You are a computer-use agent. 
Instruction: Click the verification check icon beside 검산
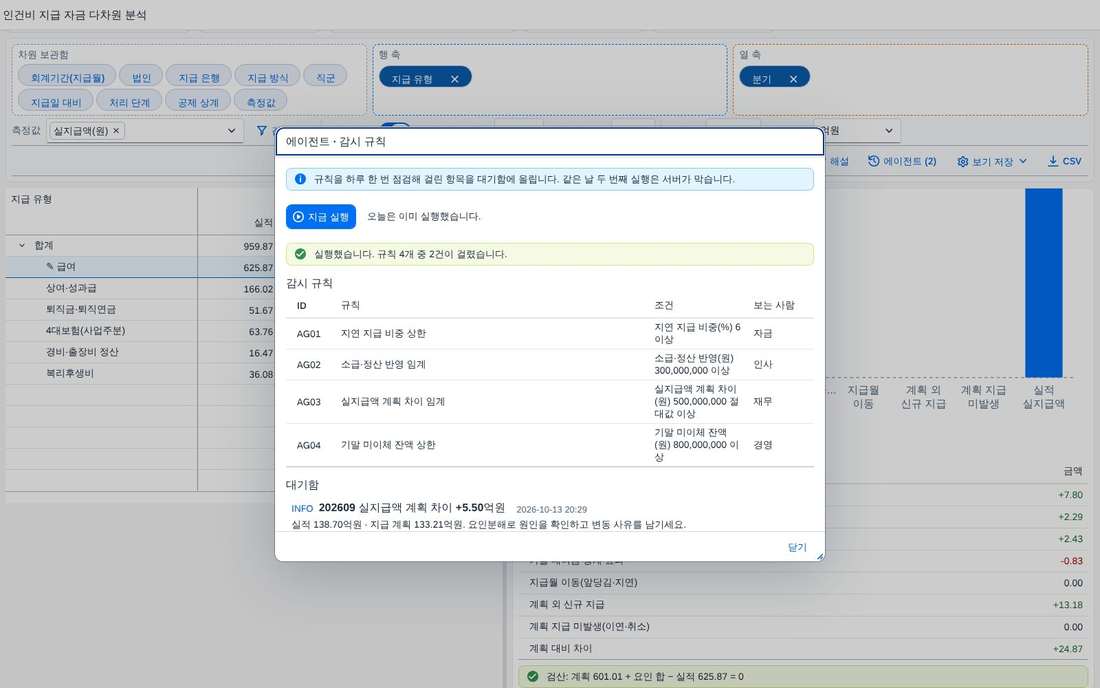click(532, 677)
